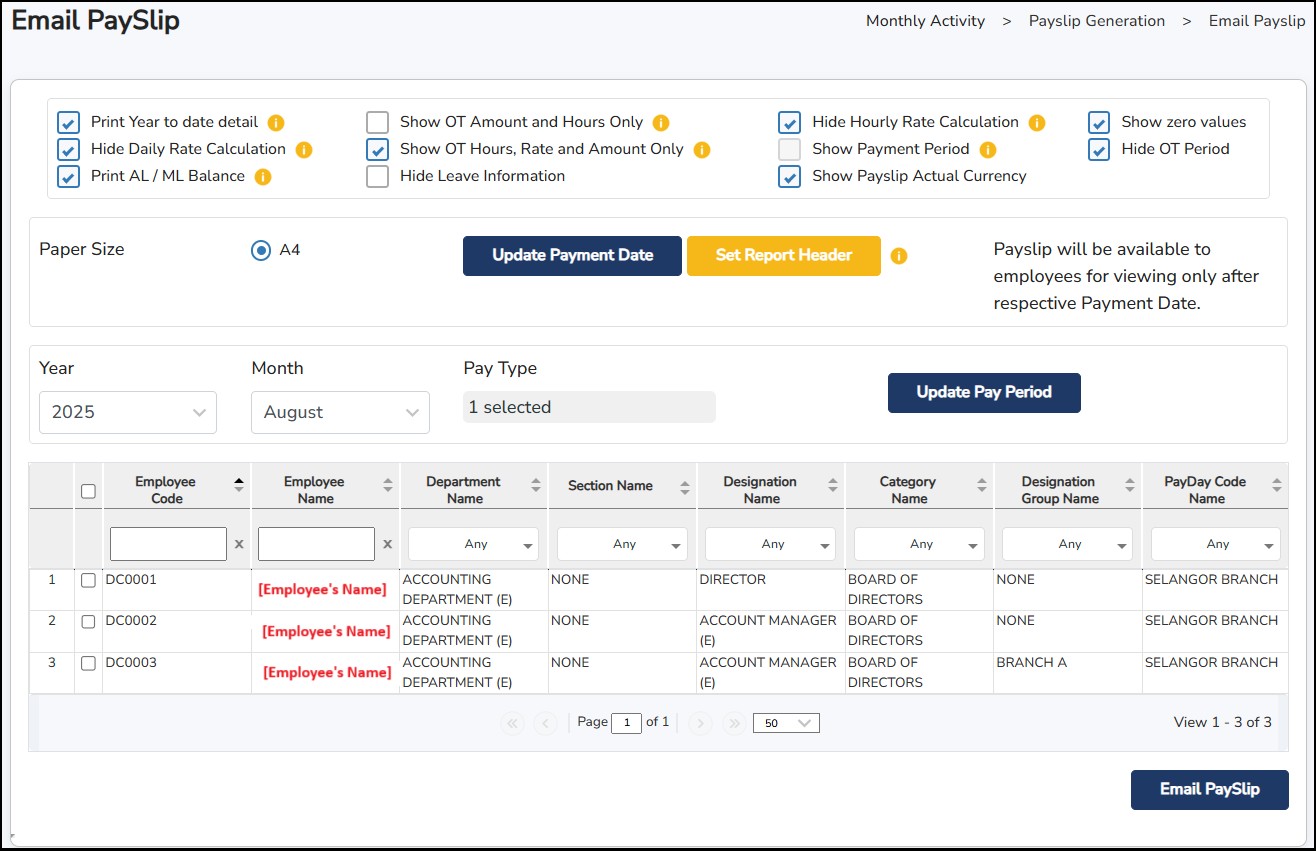Clear the Employee Code filter with the x icon
The width and height of the screenshot is (1316, 851).
coord(239,544)
